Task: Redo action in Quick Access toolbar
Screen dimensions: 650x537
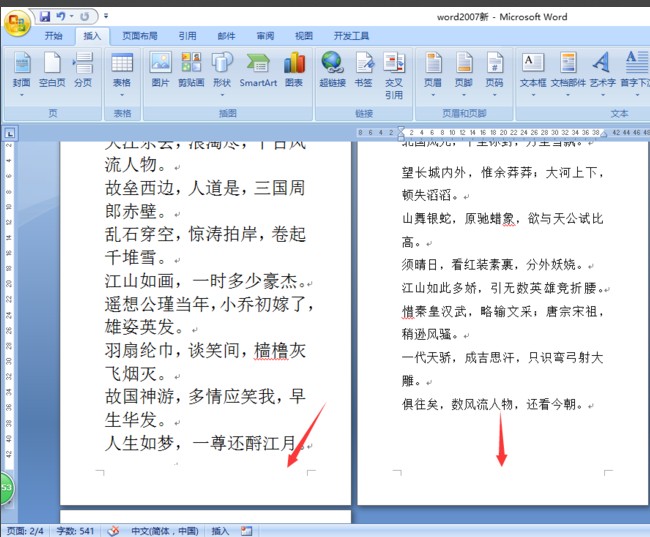Action: tap(84, 17)
